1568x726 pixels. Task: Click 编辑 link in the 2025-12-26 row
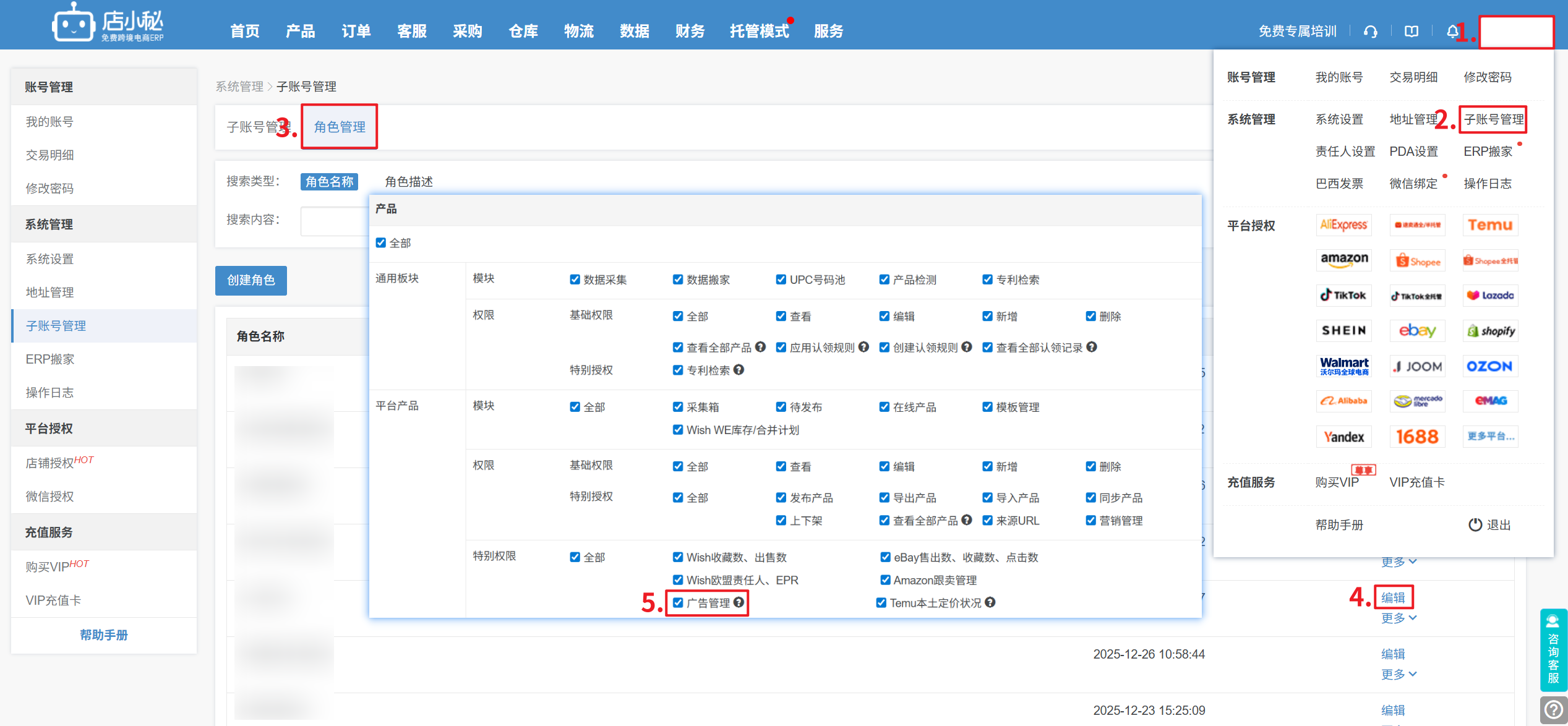pos(1392,654)
